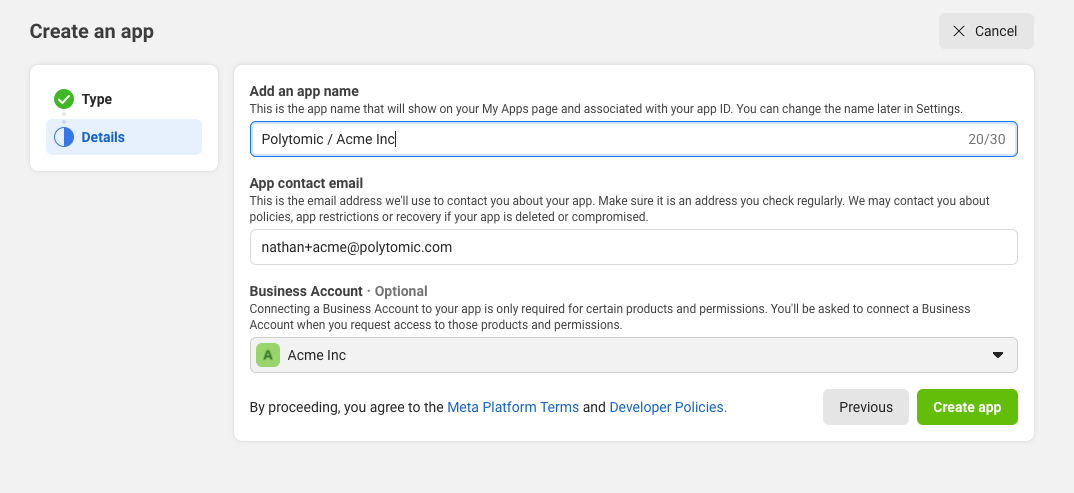
Task: Click the green checkmark icon beside Type
Action: pos(64,99)
